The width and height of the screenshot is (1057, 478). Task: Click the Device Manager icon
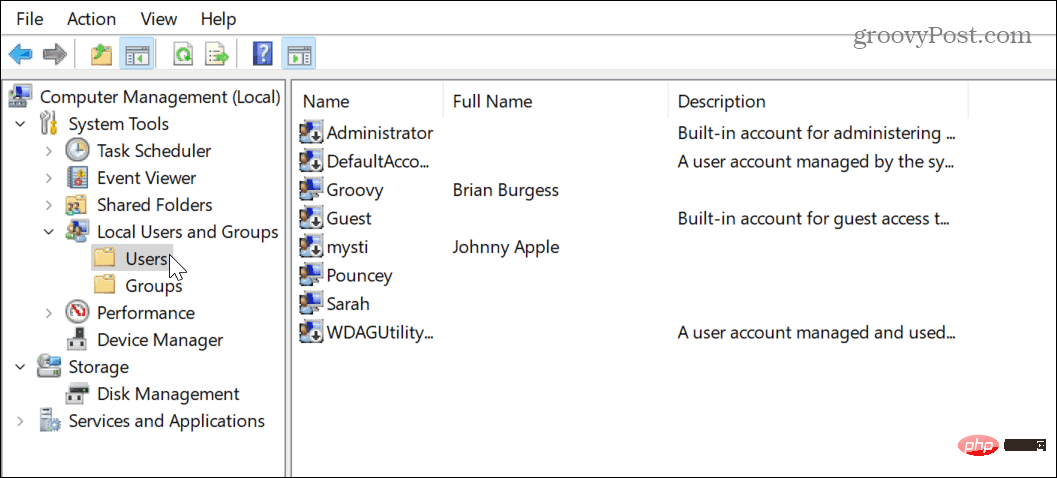(78, 340)
